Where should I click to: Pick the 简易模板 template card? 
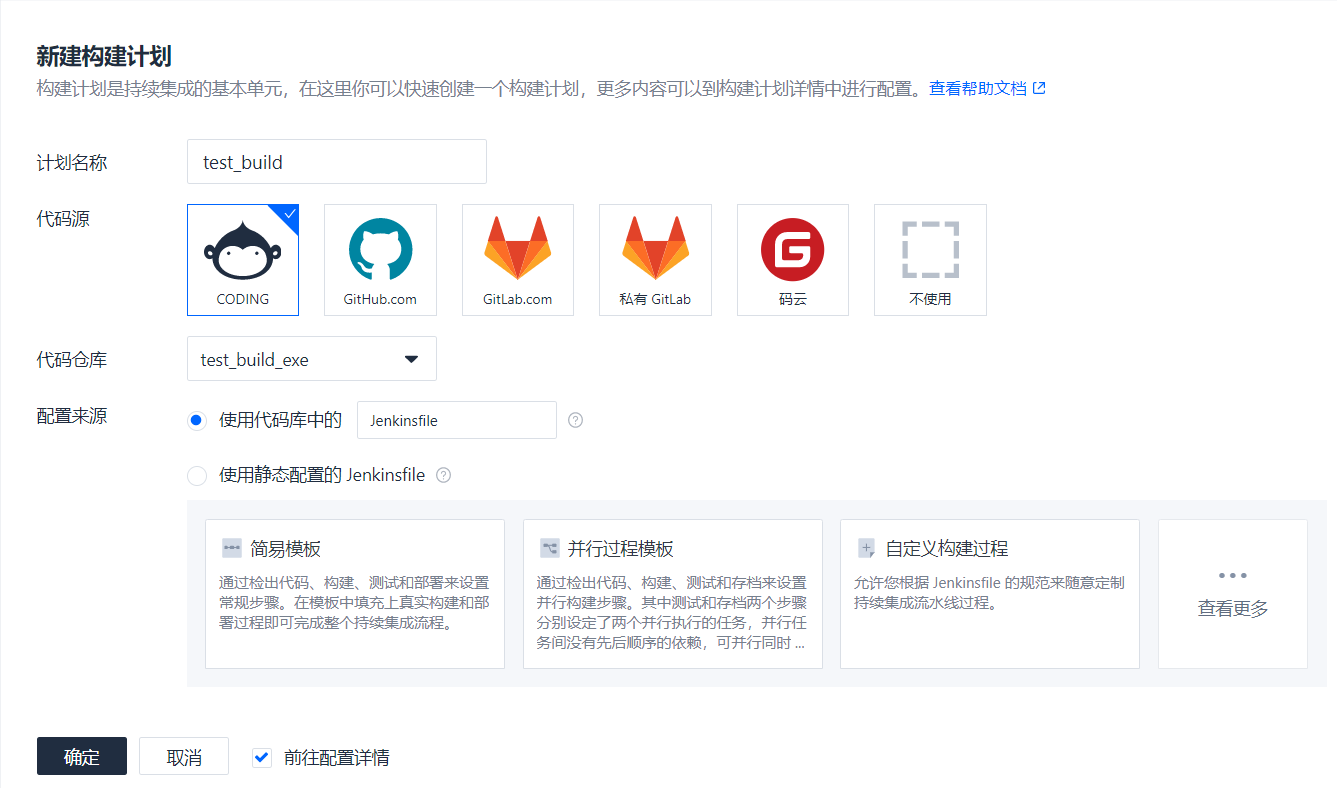(x=354, y=593)
